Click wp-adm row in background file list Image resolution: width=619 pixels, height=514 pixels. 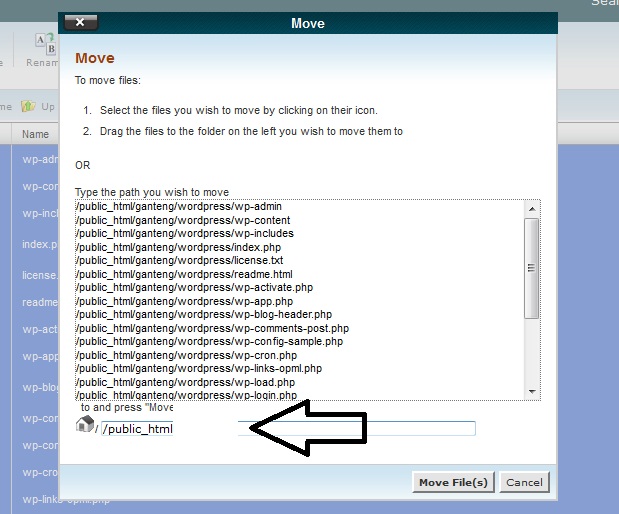point(40,159)
